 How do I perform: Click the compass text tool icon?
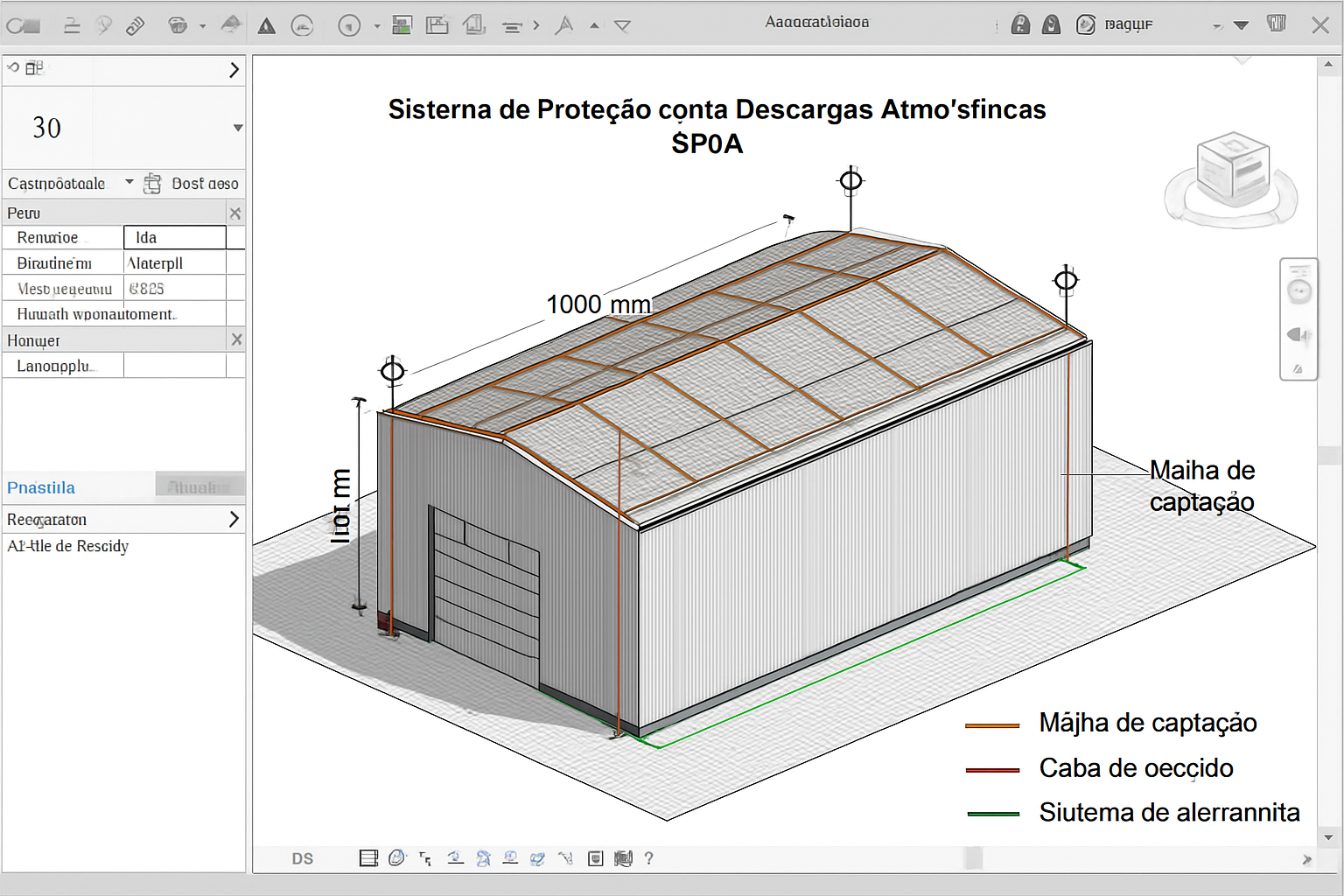pos(564,25)
